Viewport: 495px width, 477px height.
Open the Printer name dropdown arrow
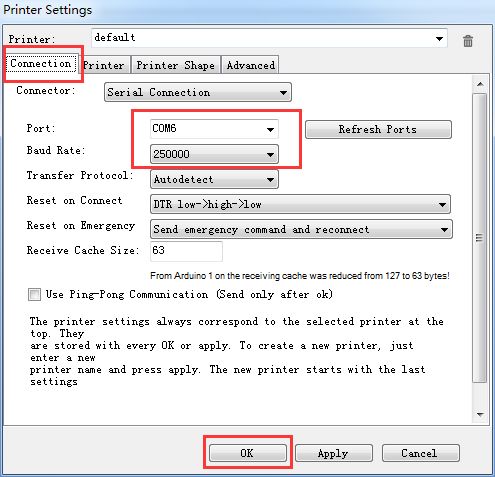click(x=439, y=39)
